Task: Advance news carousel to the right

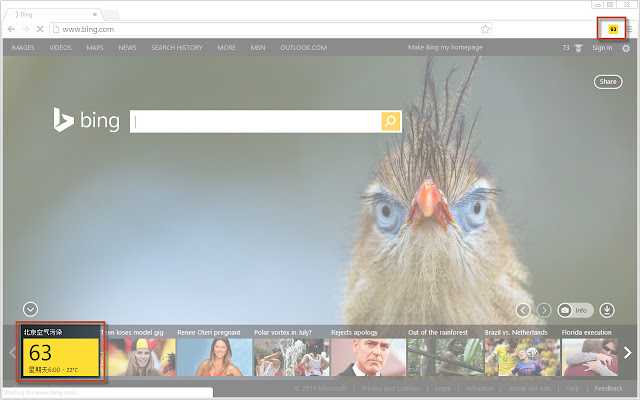Action: tap(627, 353)
